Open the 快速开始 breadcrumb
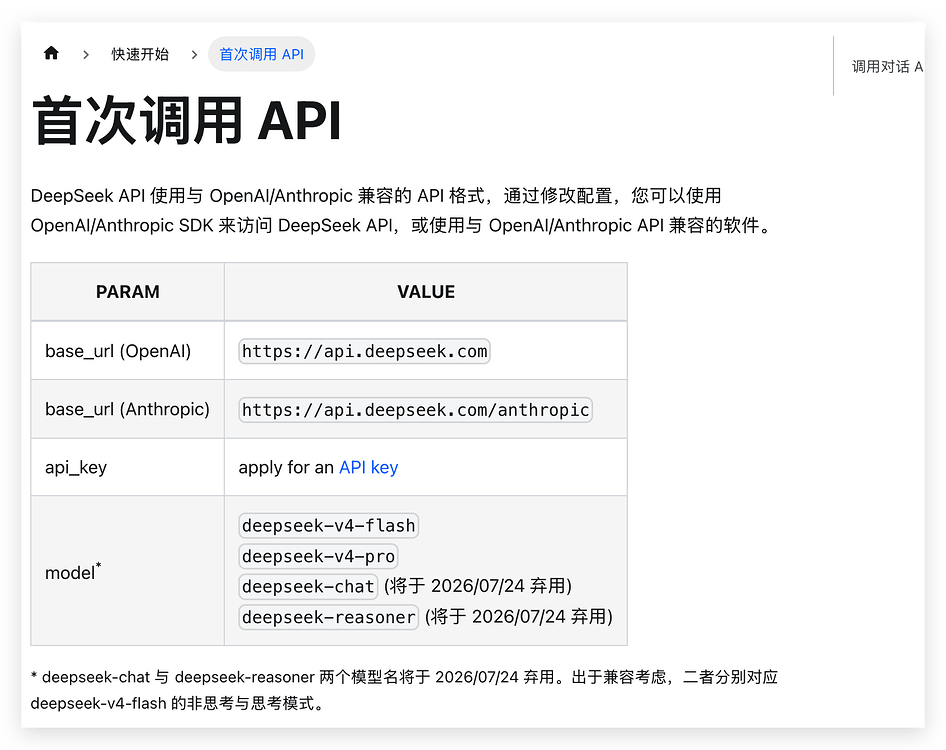 click(140, 54)
